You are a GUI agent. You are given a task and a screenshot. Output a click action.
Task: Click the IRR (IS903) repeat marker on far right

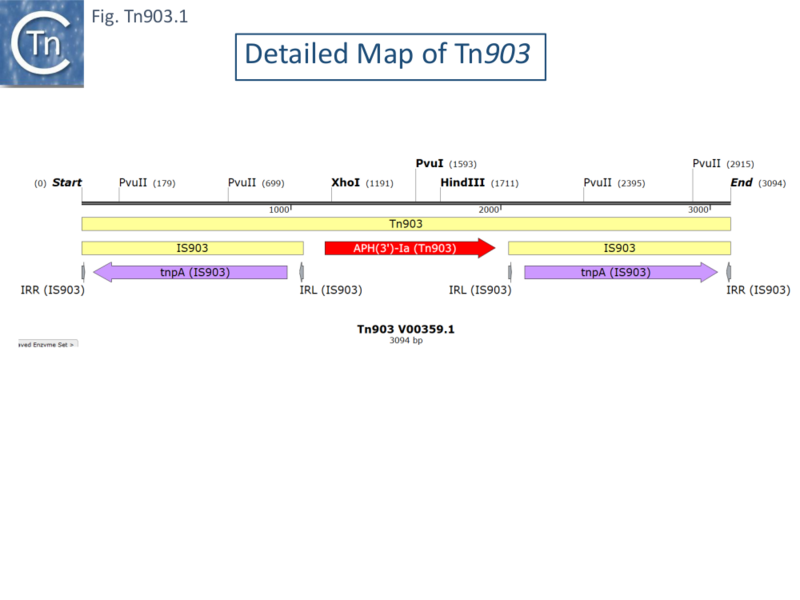click(x=729, y=272)
